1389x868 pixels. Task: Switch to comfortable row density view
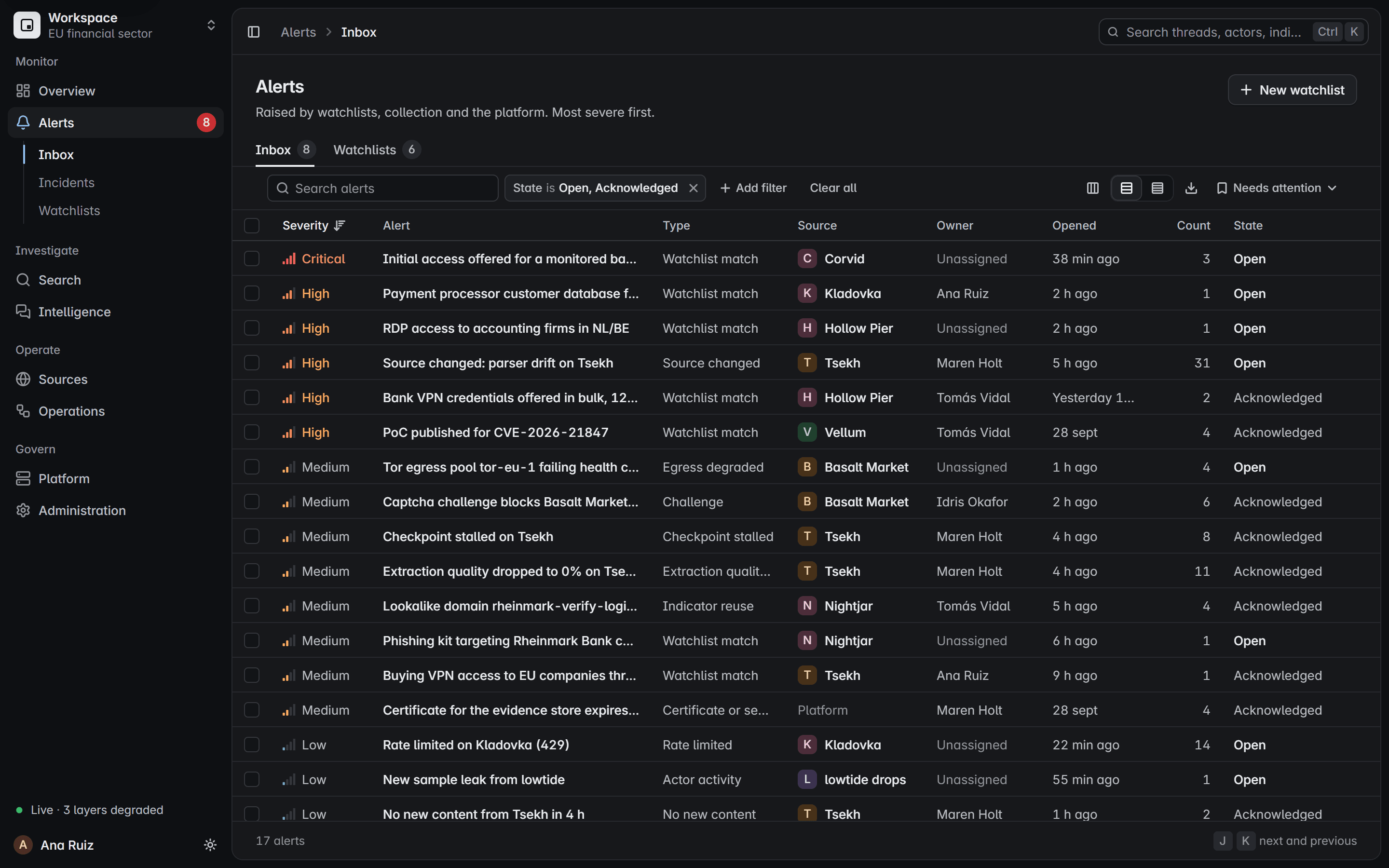pyautogui.click(x=1126, y=188)
